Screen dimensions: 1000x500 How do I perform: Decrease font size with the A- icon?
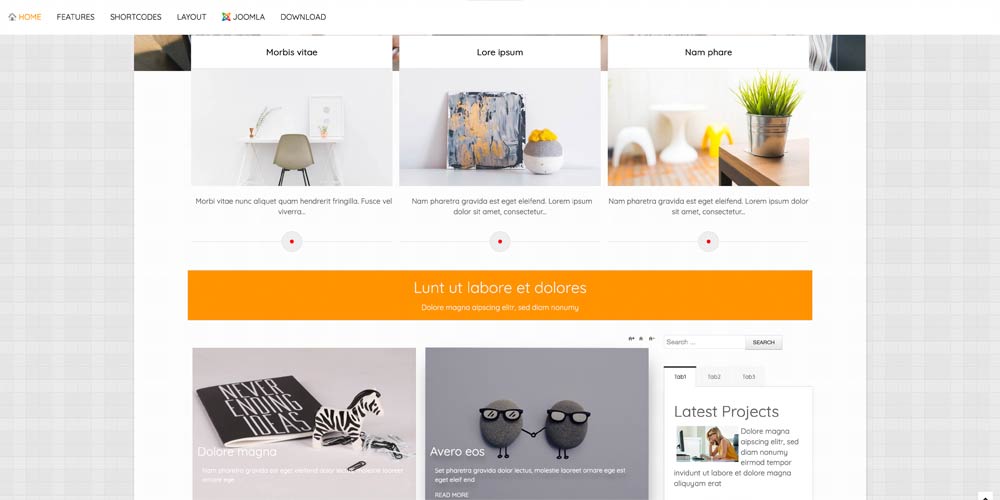[651, 339]
